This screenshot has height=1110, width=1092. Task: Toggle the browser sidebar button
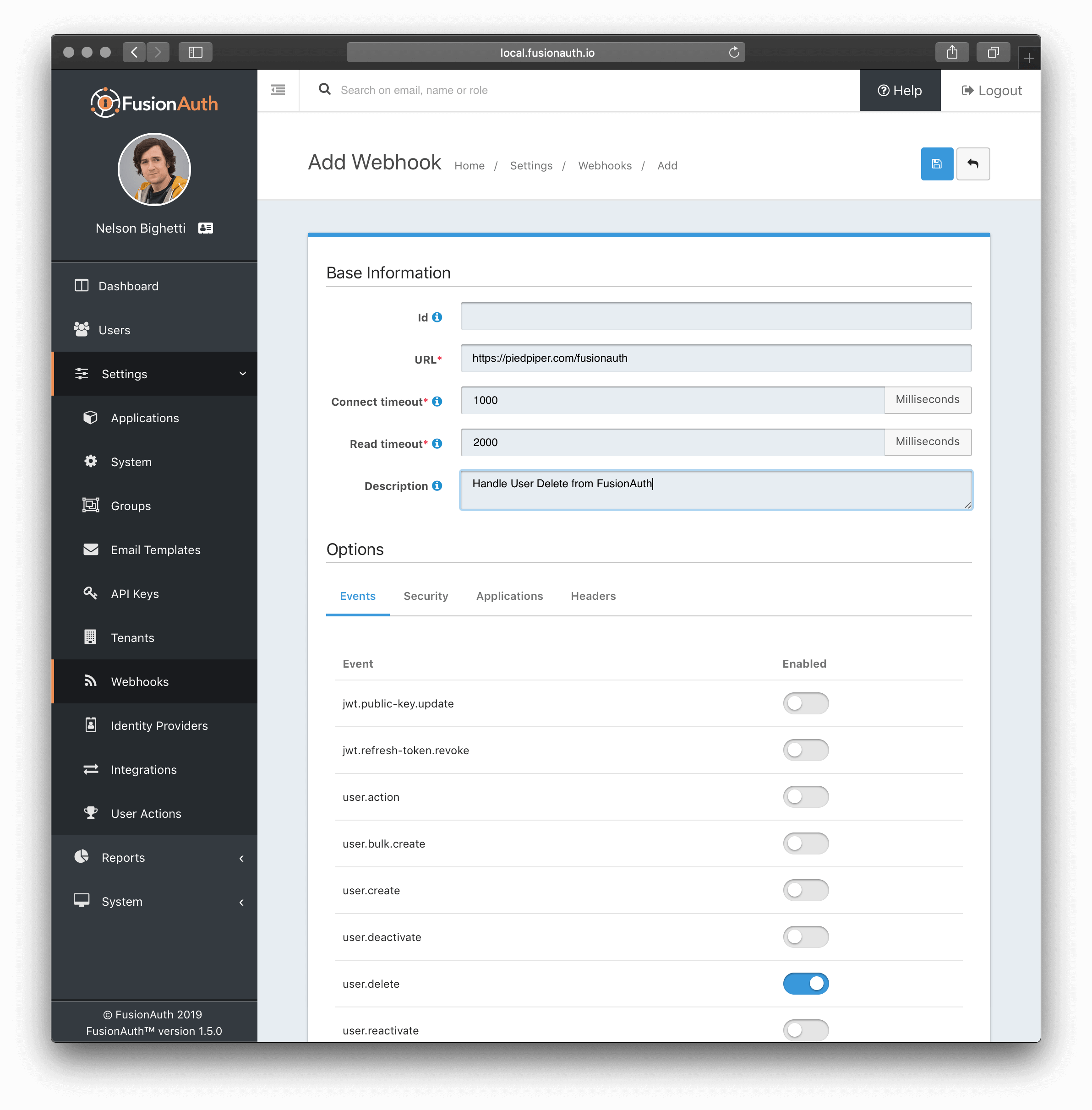pos(196,53)
